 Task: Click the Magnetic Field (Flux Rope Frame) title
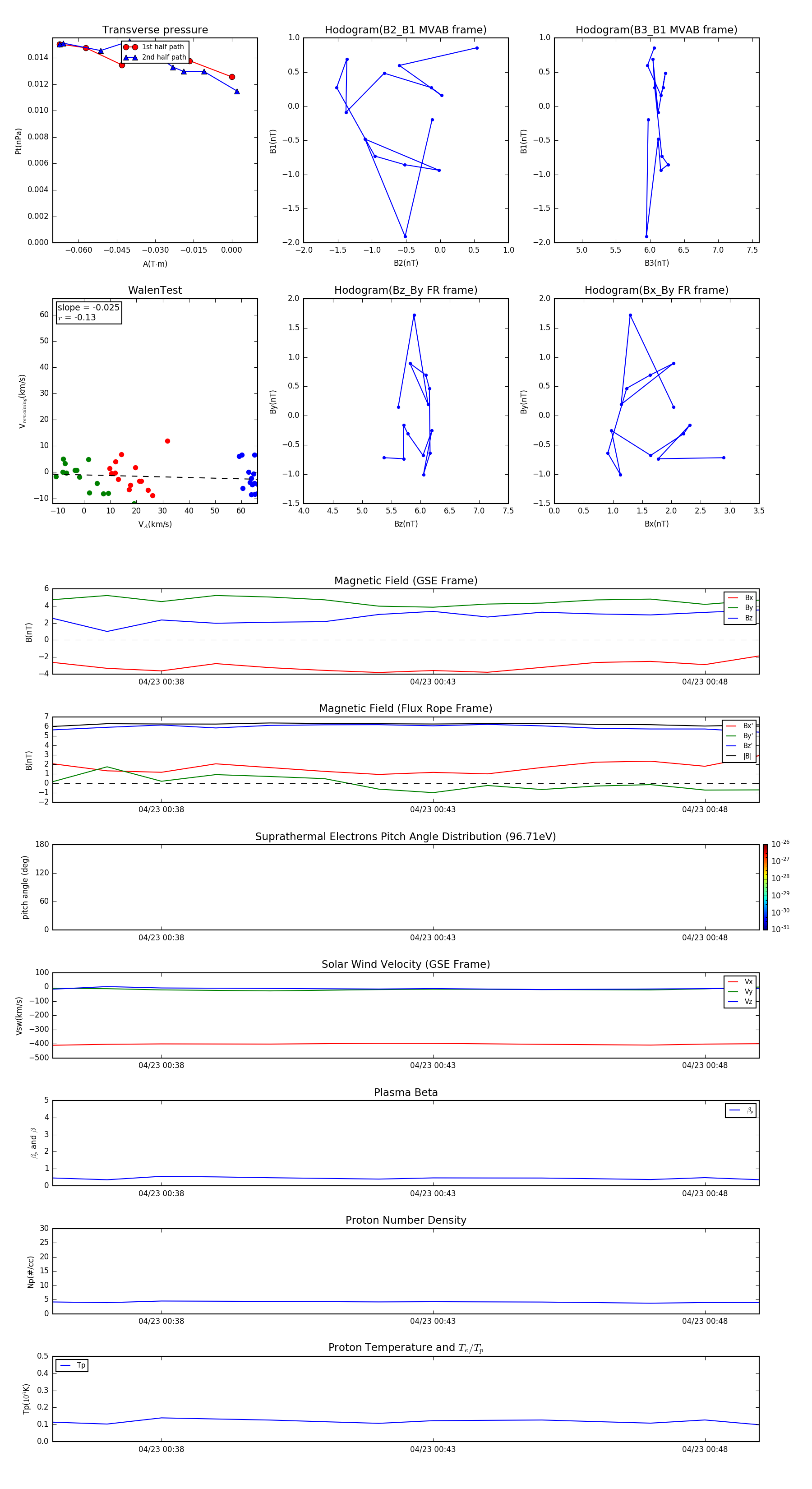(x=406, y=709)
